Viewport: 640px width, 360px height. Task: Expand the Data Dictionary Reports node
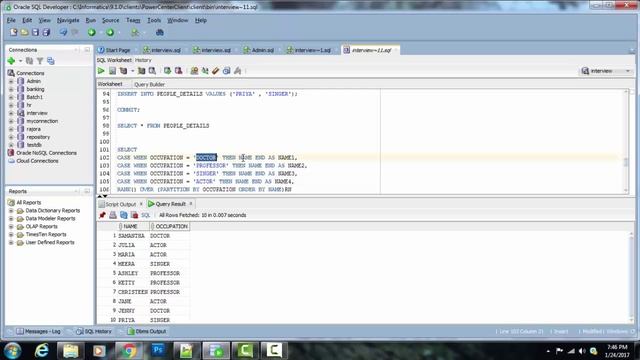(11, 211)
